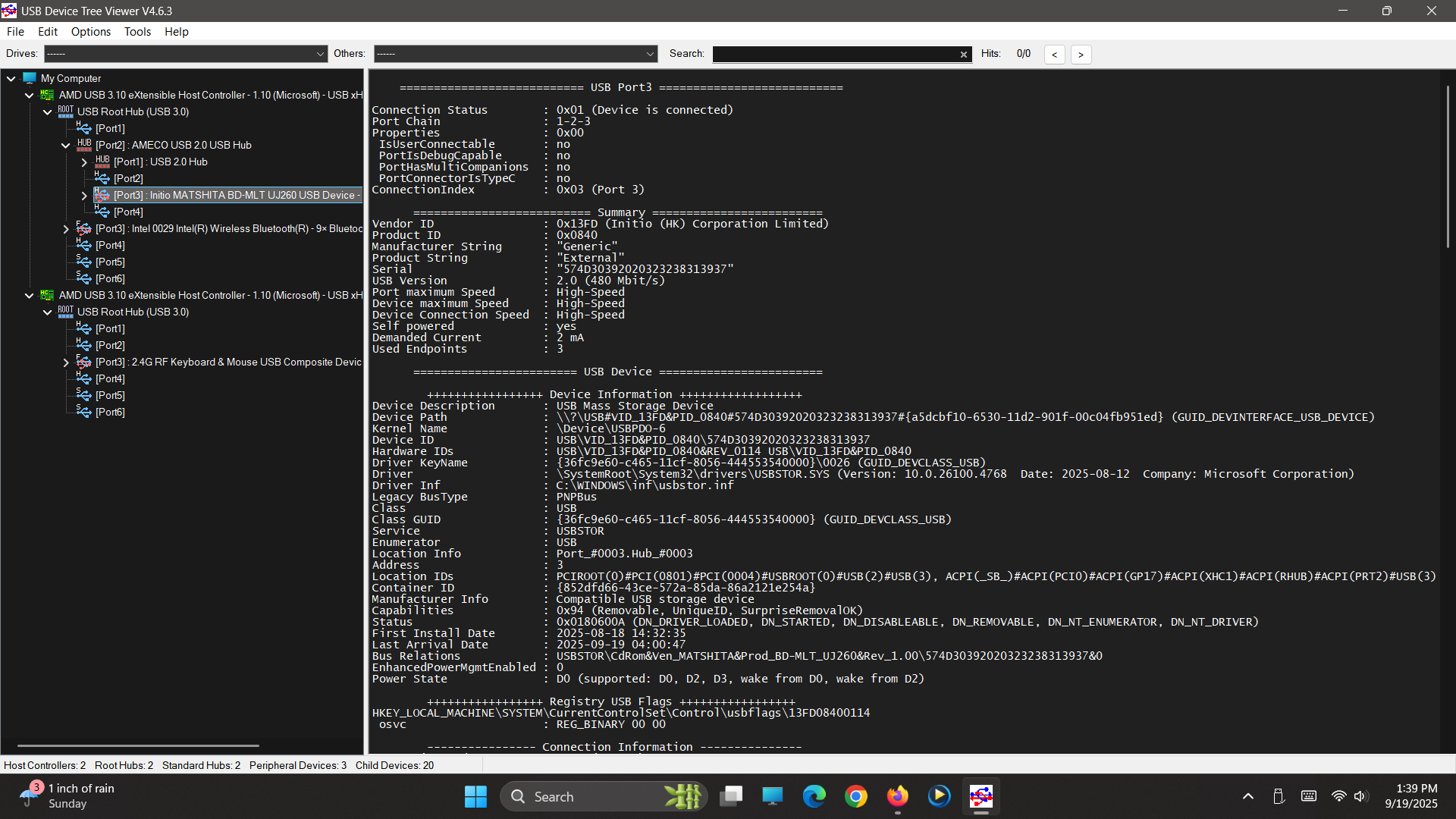Image resolution: width=1456 pixels, height=819 pixels.
Task: Collapse the second USB Root Hub node
Action: 48,312
